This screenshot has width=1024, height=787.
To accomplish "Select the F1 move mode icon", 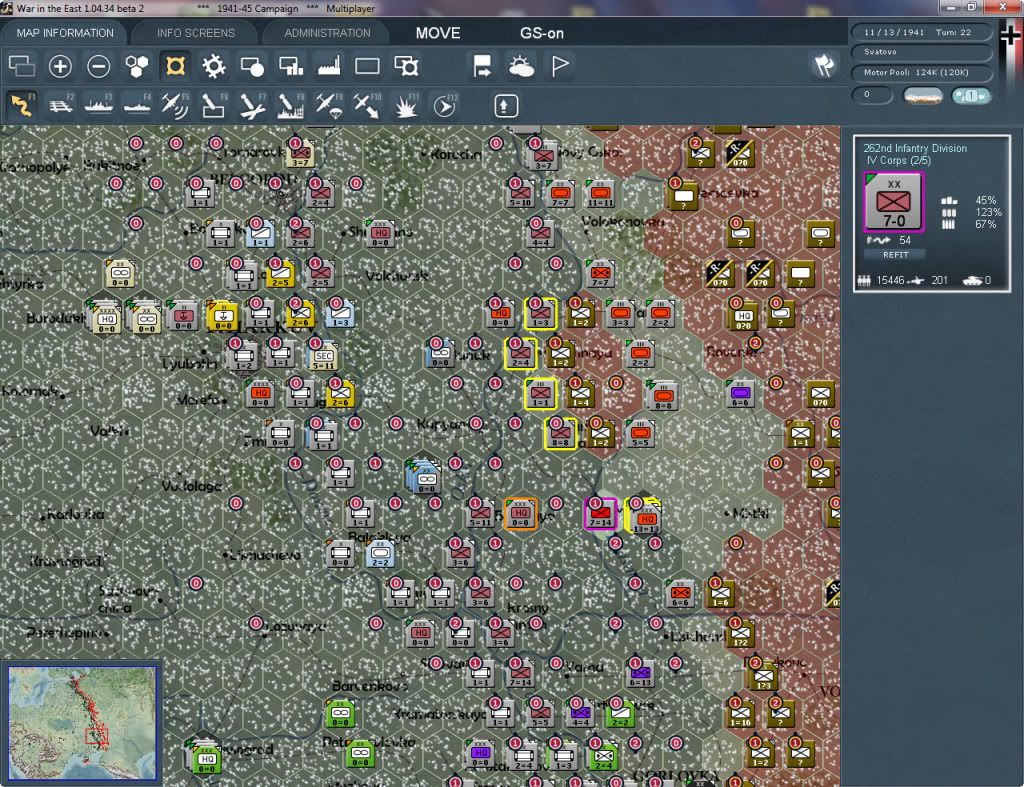I will pos(22,105).
